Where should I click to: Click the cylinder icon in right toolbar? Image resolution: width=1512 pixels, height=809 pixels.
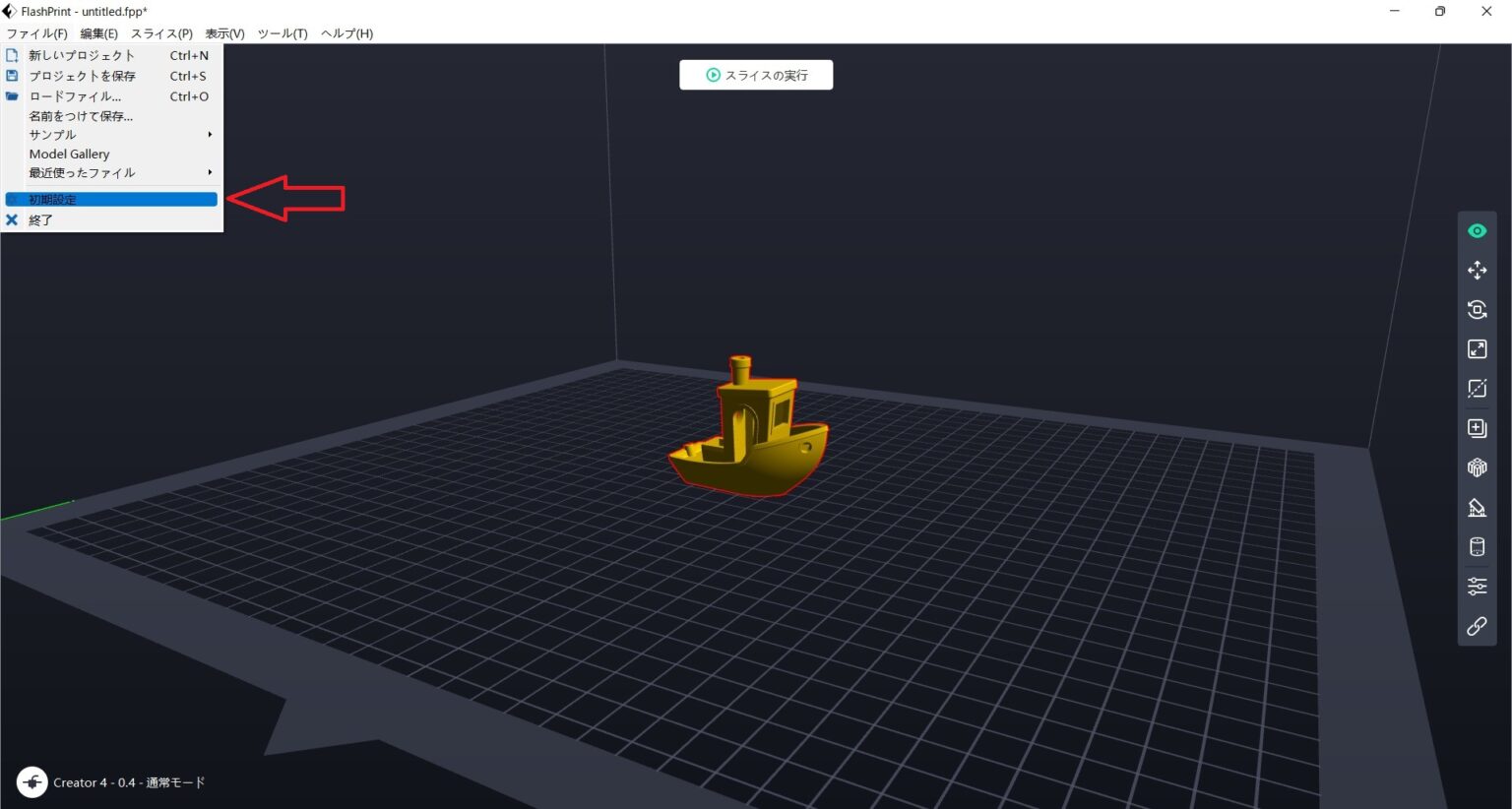tap(1477, 547)
